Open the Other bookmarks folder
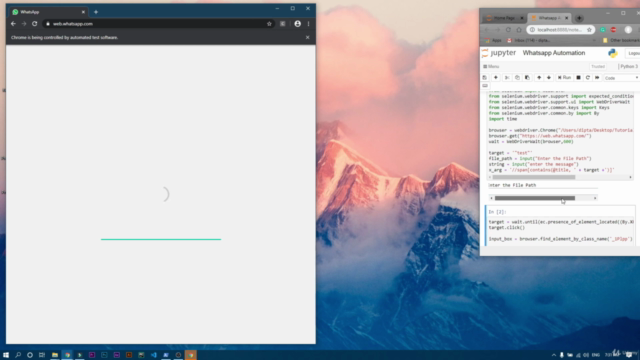 point(621,40)
